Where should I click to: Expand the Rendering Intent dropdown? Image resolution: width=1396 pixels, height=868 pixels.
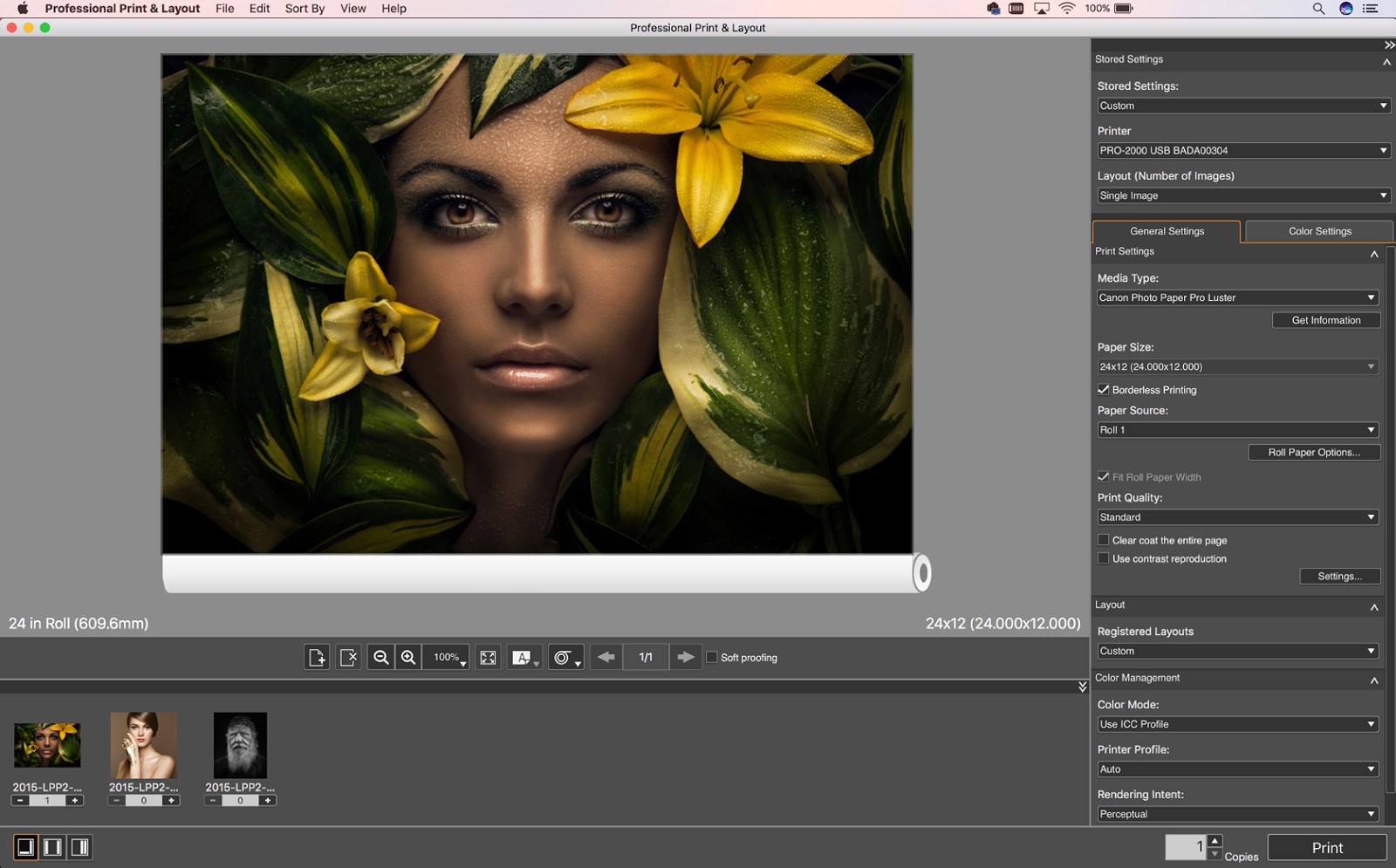(1237, 814)
